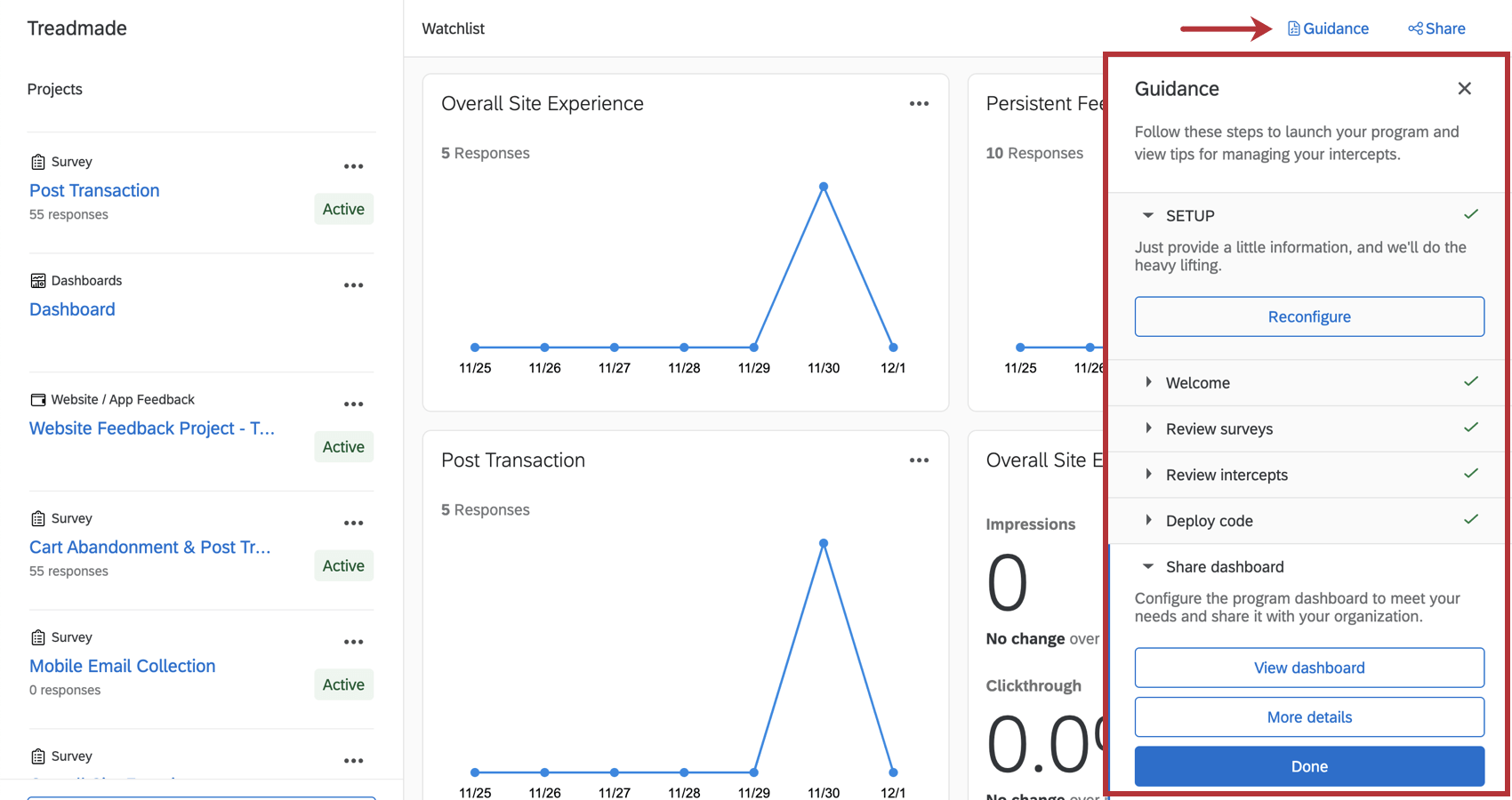The height and width of the screenshot is (800, 1512).
Task: Open options for Cart Abandonment survey
Action: [354, 523]
